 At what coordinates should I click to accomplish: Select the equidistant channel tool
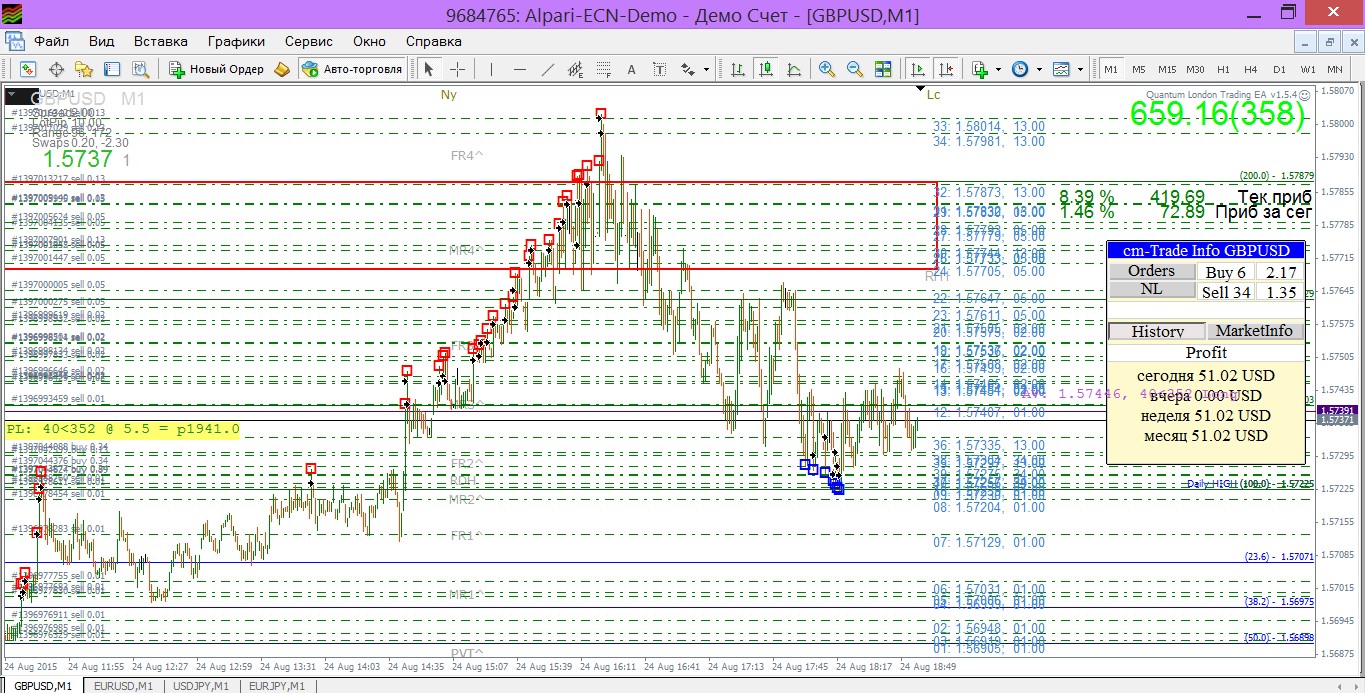[575, 69]
